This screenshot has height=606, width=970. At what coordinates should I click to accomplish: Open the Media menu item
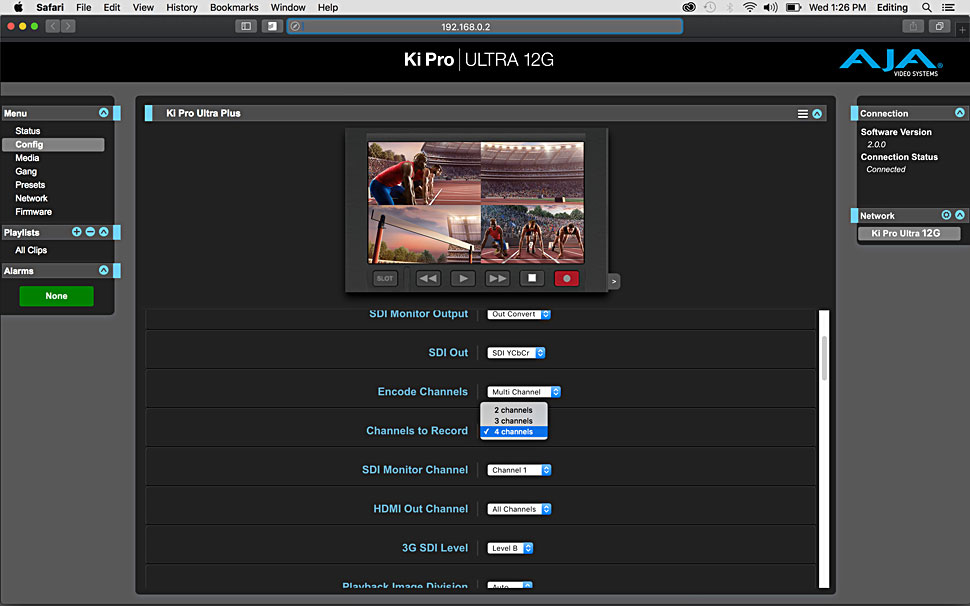(x=28, y=158)
